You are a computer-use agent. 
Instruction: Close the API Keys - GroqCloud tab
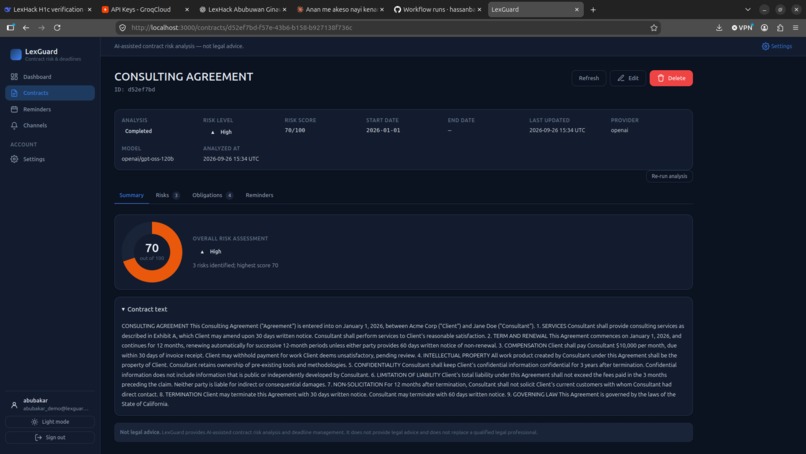187,9
